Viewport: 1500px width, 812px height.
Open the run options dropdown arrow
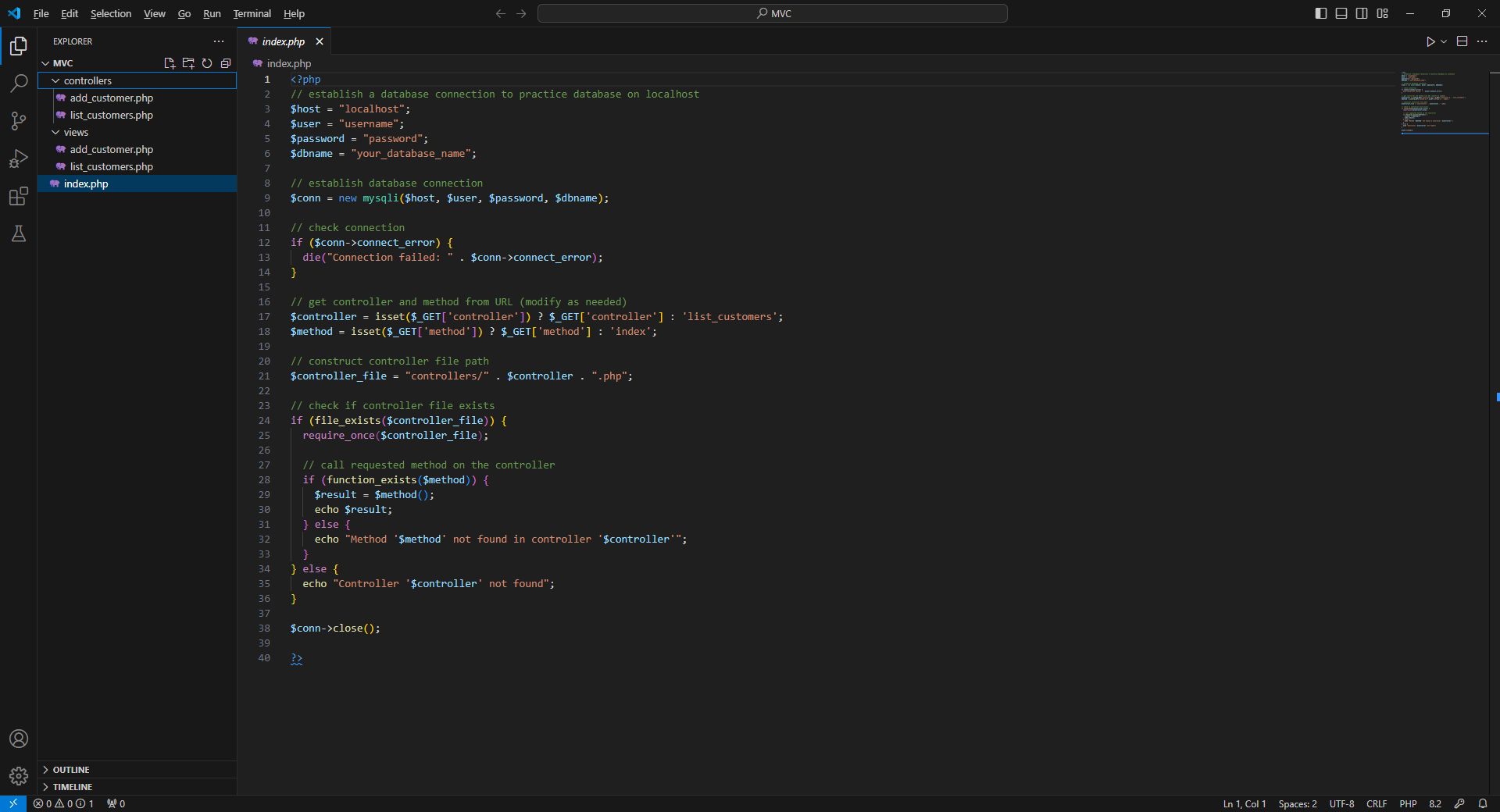point(1444,41)
